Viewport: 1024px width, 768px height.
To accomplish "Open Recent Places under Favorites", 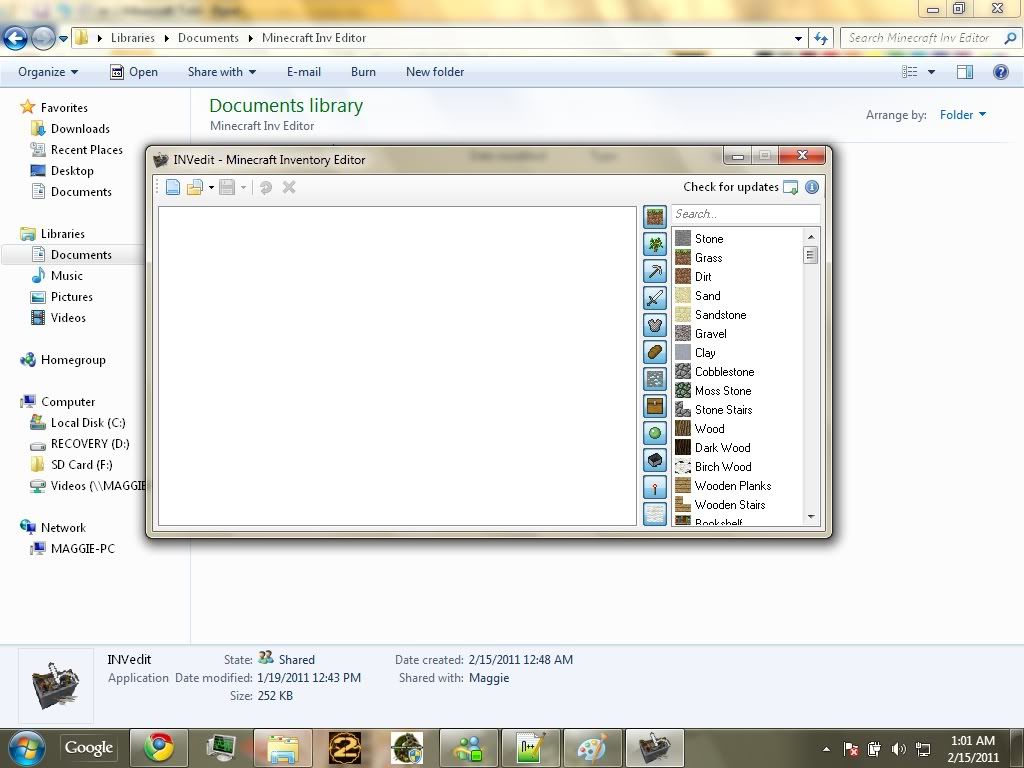I will click(87, 150).
